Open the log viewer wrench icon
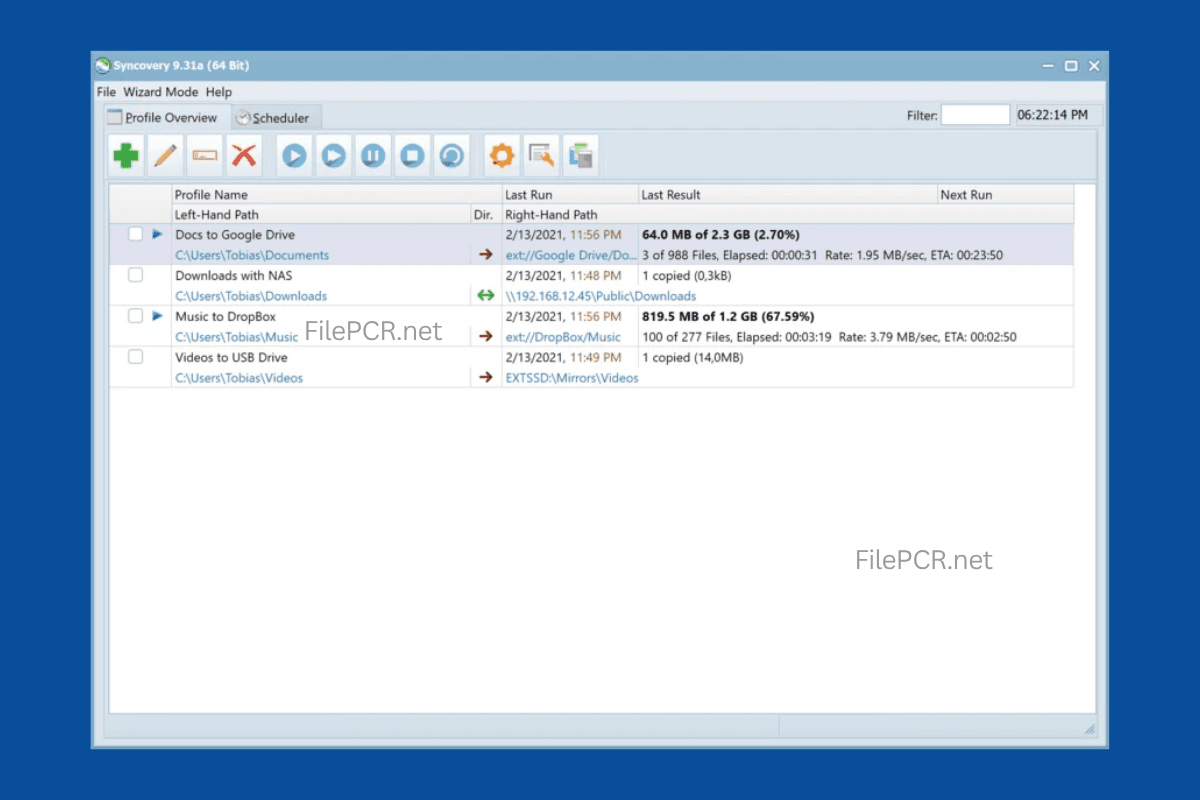Screen dimensions: 1200x800 pyautogui.click(x=541, y=156)
